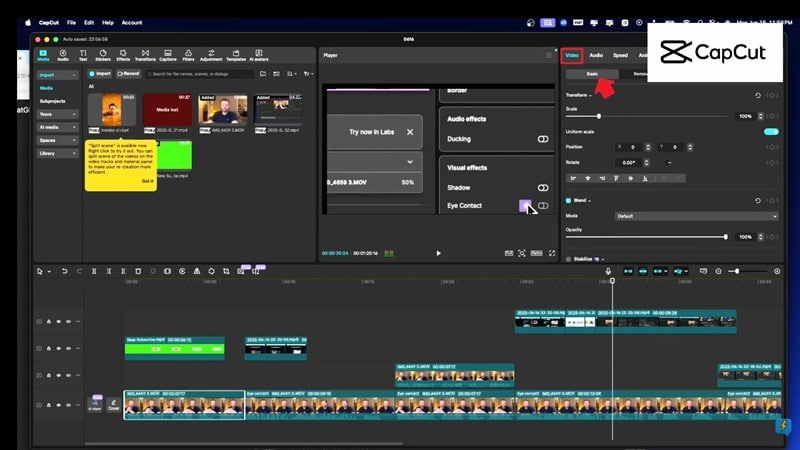Click the microphone voiceover record icon
The image size is (800, 450).
click(608, 271)
